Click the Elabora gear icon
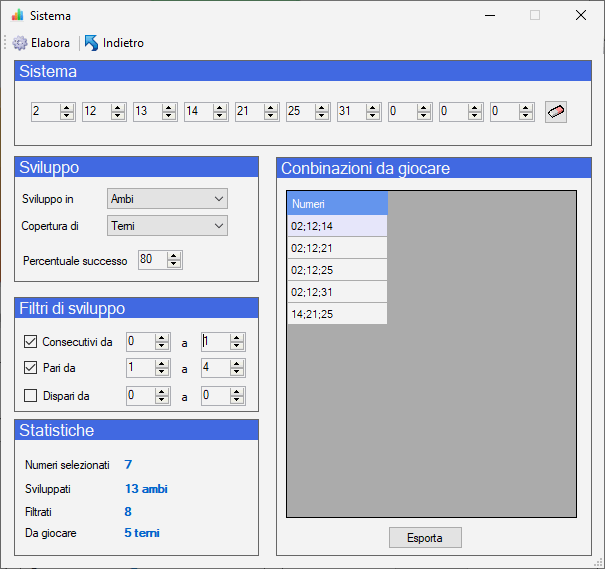This screenshot has width=605, height=569. (x=20, y=43)
